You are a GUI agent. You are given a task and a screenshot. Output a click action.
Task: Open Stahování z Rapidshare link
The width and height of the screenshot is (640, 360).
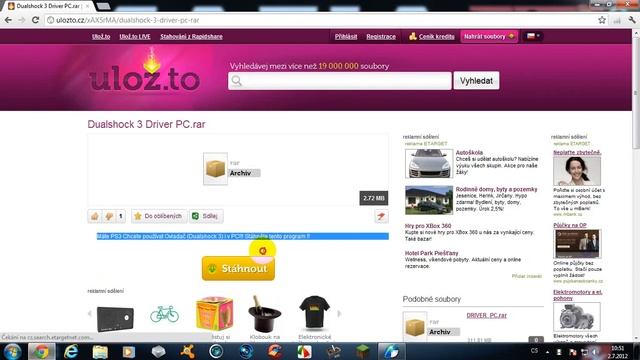[191, 36]
